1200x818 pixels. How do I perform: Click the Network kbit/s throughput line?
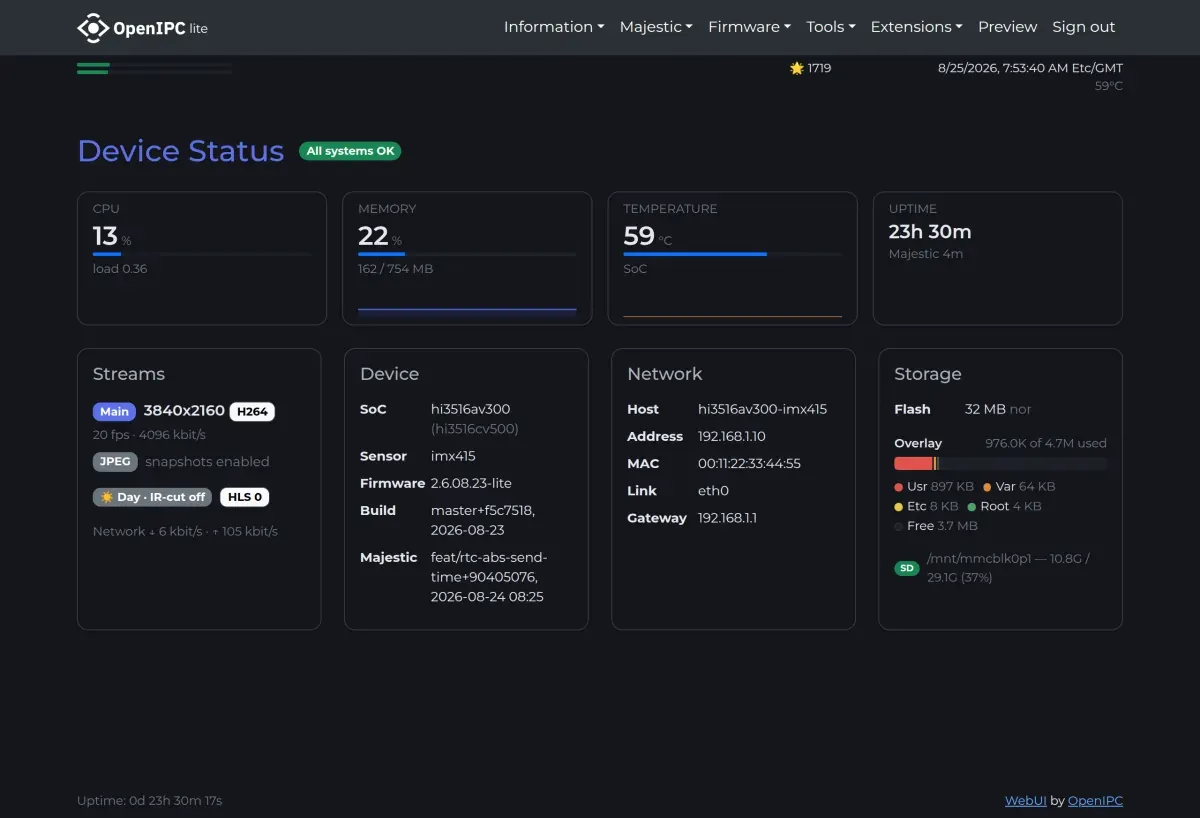[x=185, y=531]
